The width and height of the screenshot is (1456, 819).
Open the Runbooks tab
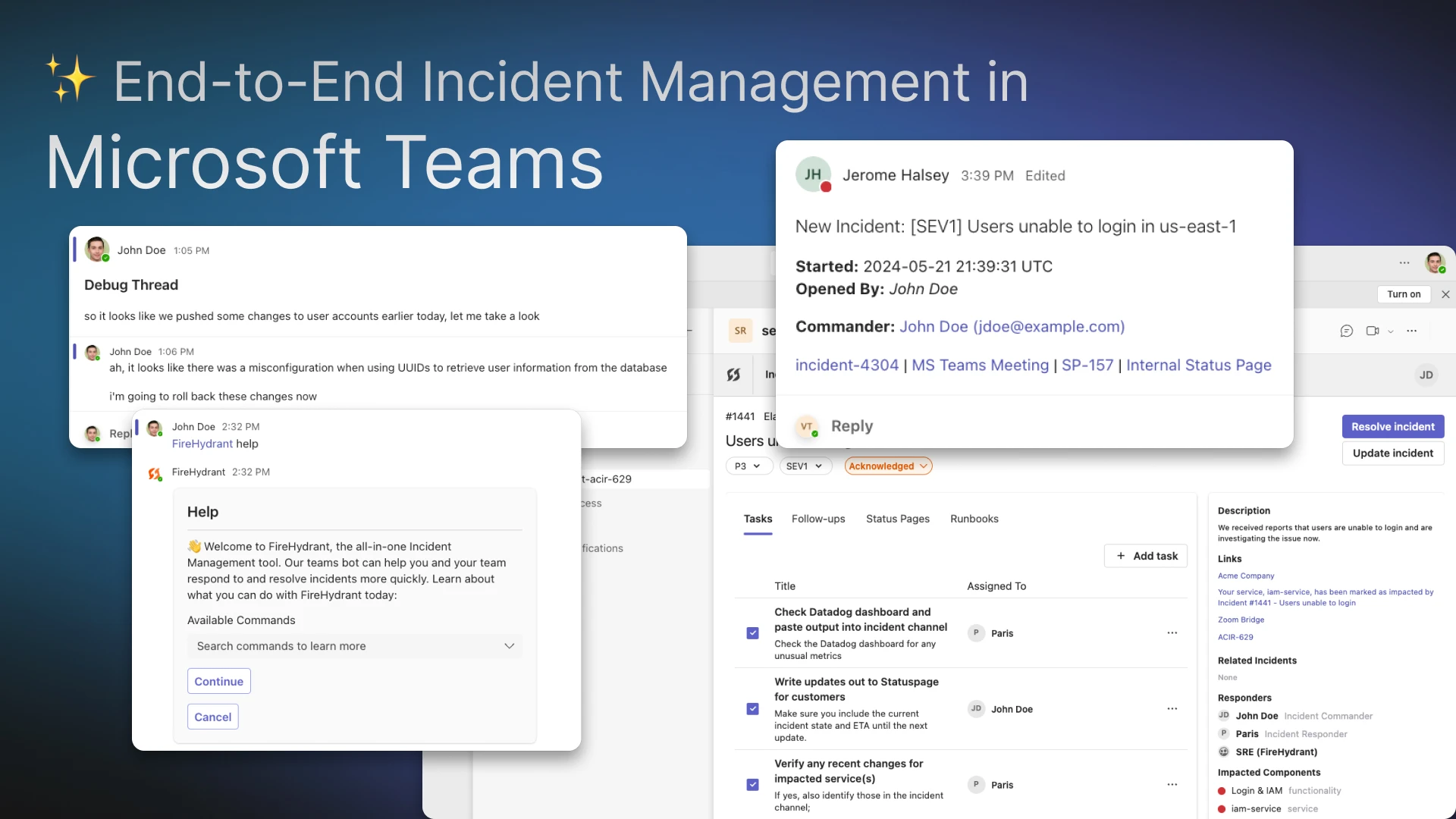[974, 519]
